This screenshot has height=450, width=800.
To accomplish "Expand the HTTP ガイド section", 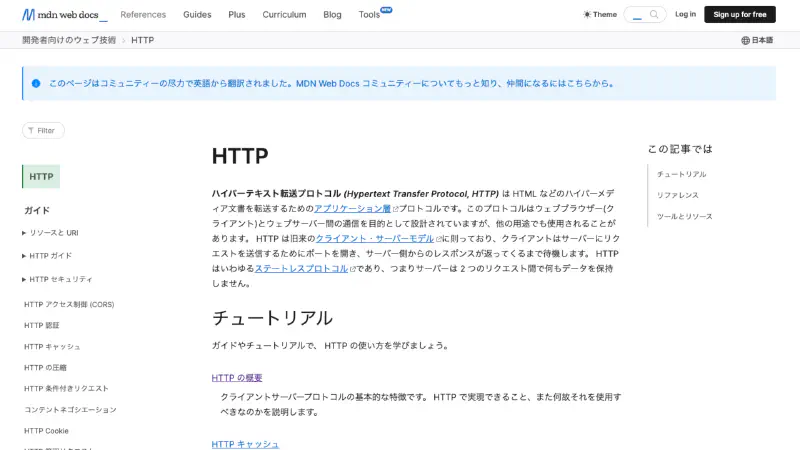I will tap(24, 256).
